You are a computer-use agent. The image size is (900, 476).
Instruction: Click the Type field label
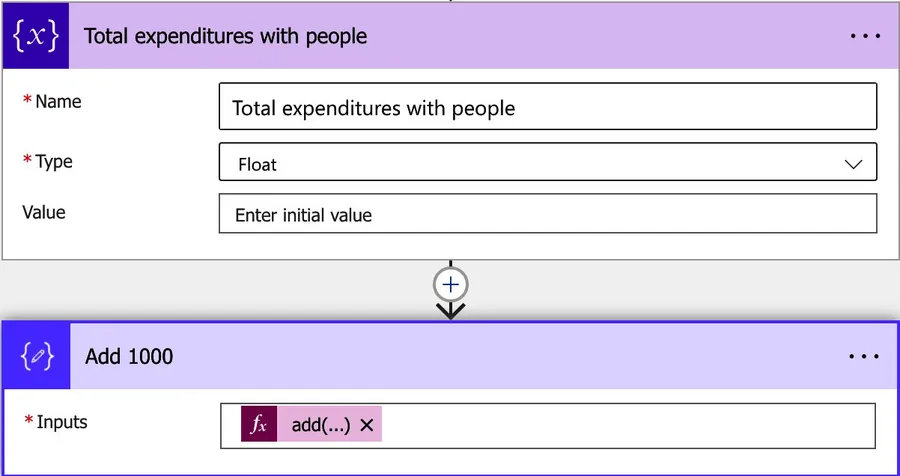(54, 161)
